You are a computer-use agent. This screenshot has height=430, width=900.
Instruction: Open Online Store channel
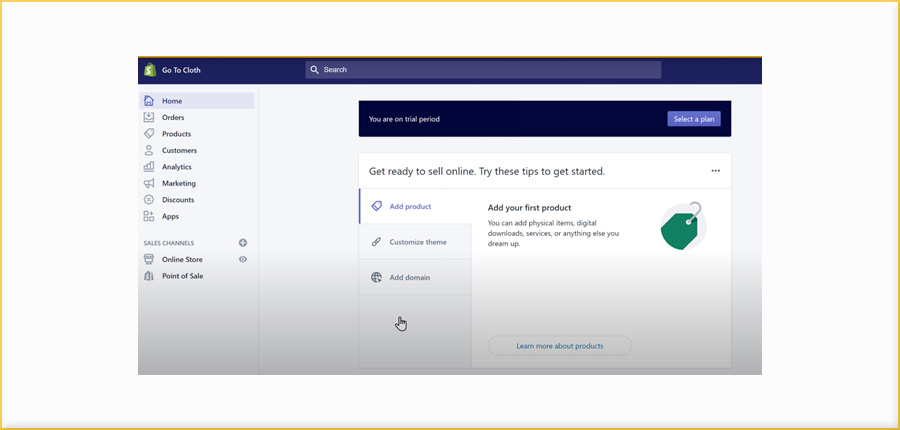pyautogui.click(x=182, y=259)
